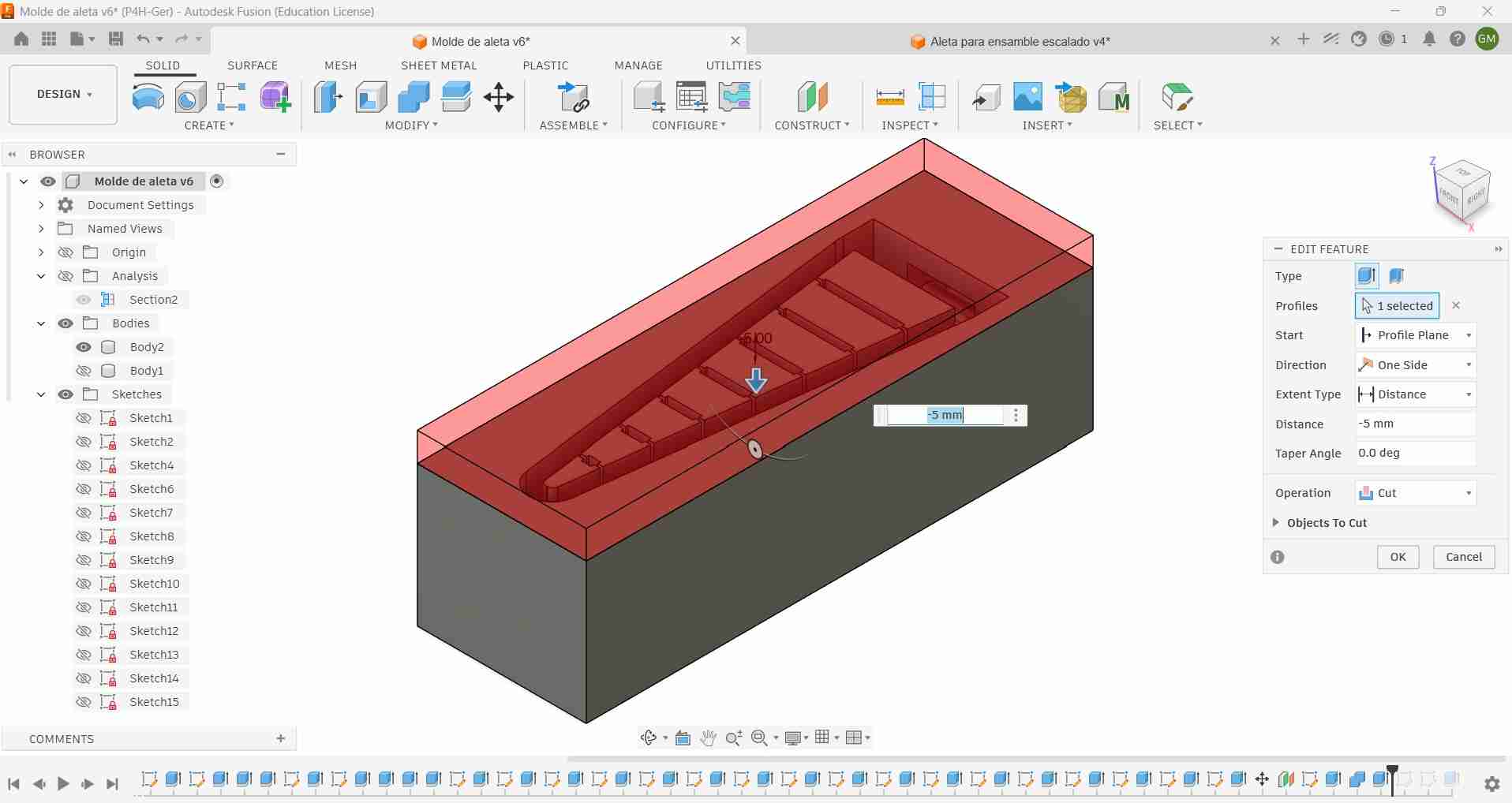The image size is (1512, 803).
Task: Cancel the Edit Feature dialog
Action: pos(1464,557)
